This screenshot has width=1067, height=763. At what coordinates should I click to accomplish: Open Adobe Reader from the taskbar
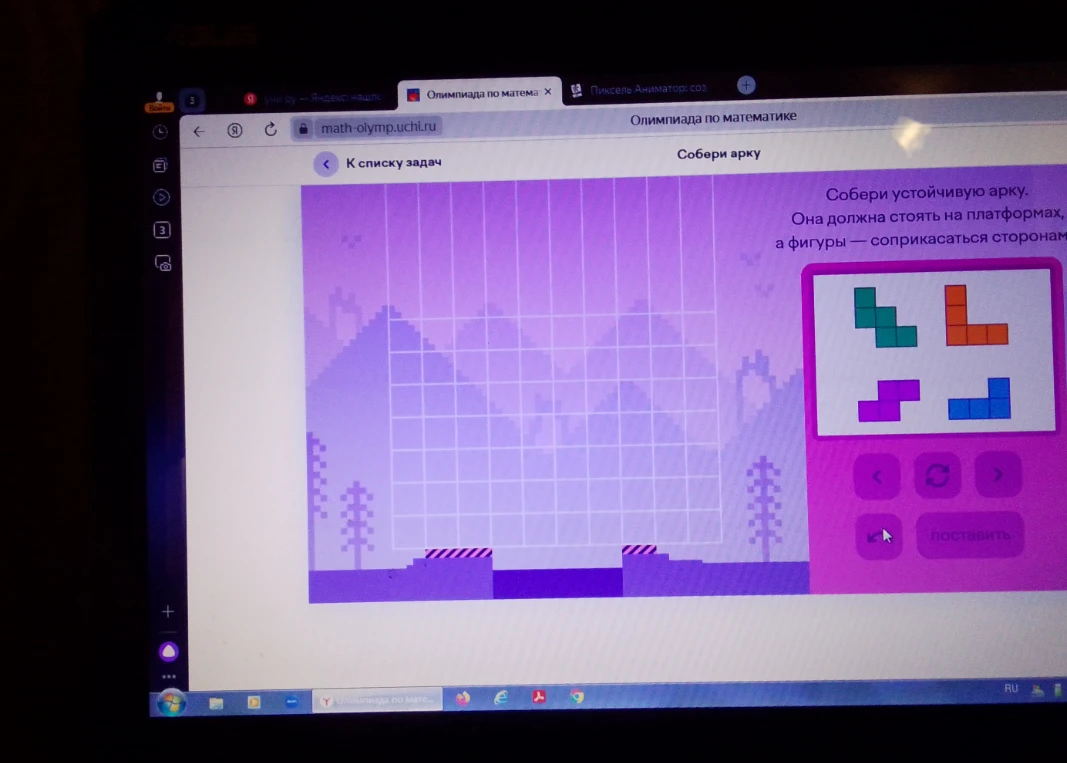click(539, 696)
